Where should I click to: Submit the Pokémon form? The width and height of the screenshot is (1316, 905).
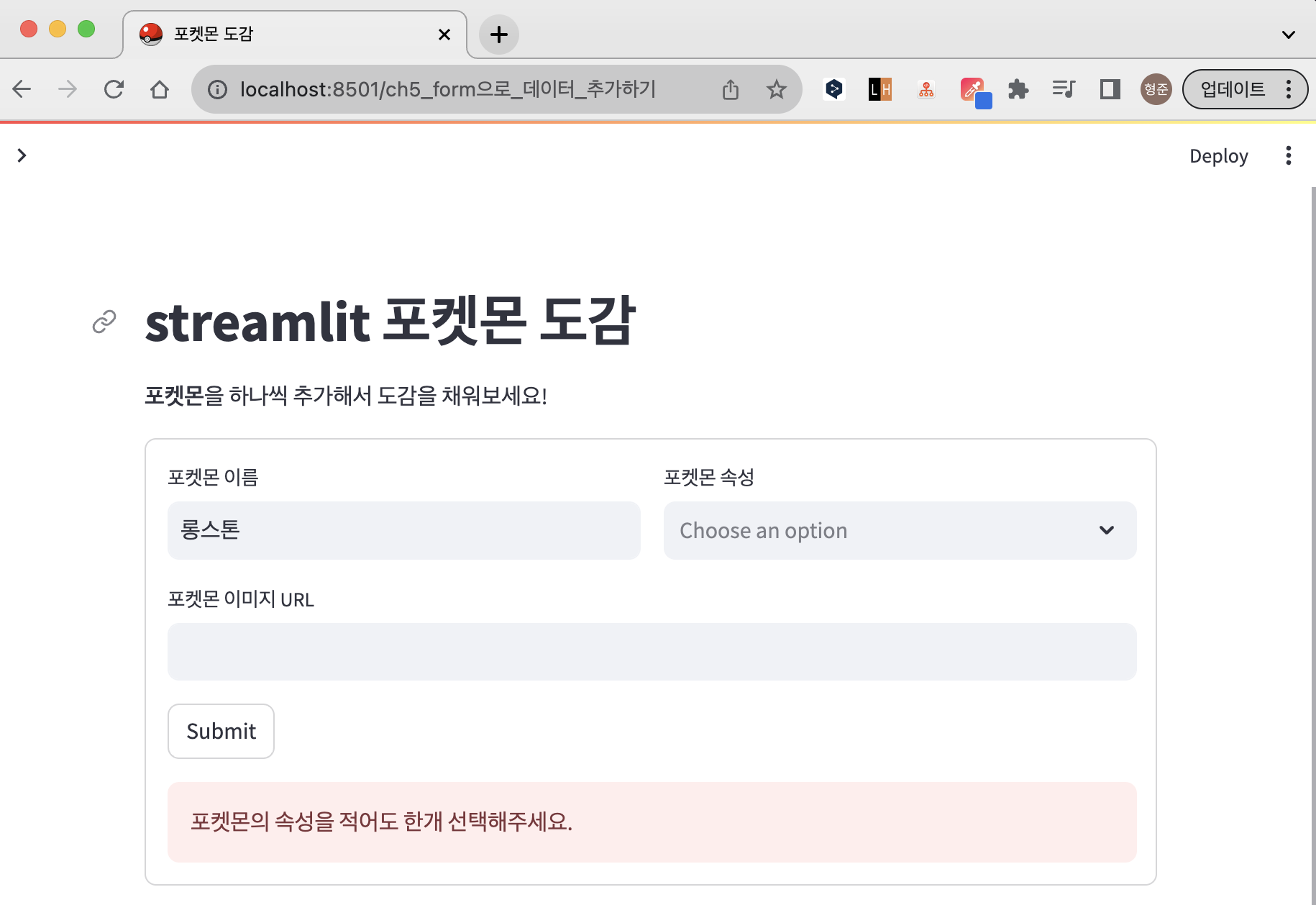coord(221,731)
